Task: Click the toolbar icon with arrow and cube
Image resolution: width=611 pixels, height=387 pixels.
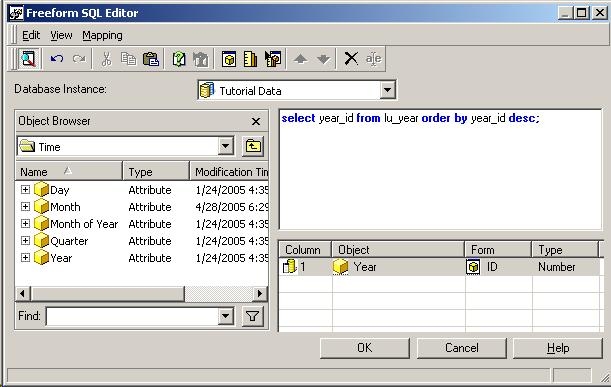Action: pyautogui.click(x=273, y=59)
